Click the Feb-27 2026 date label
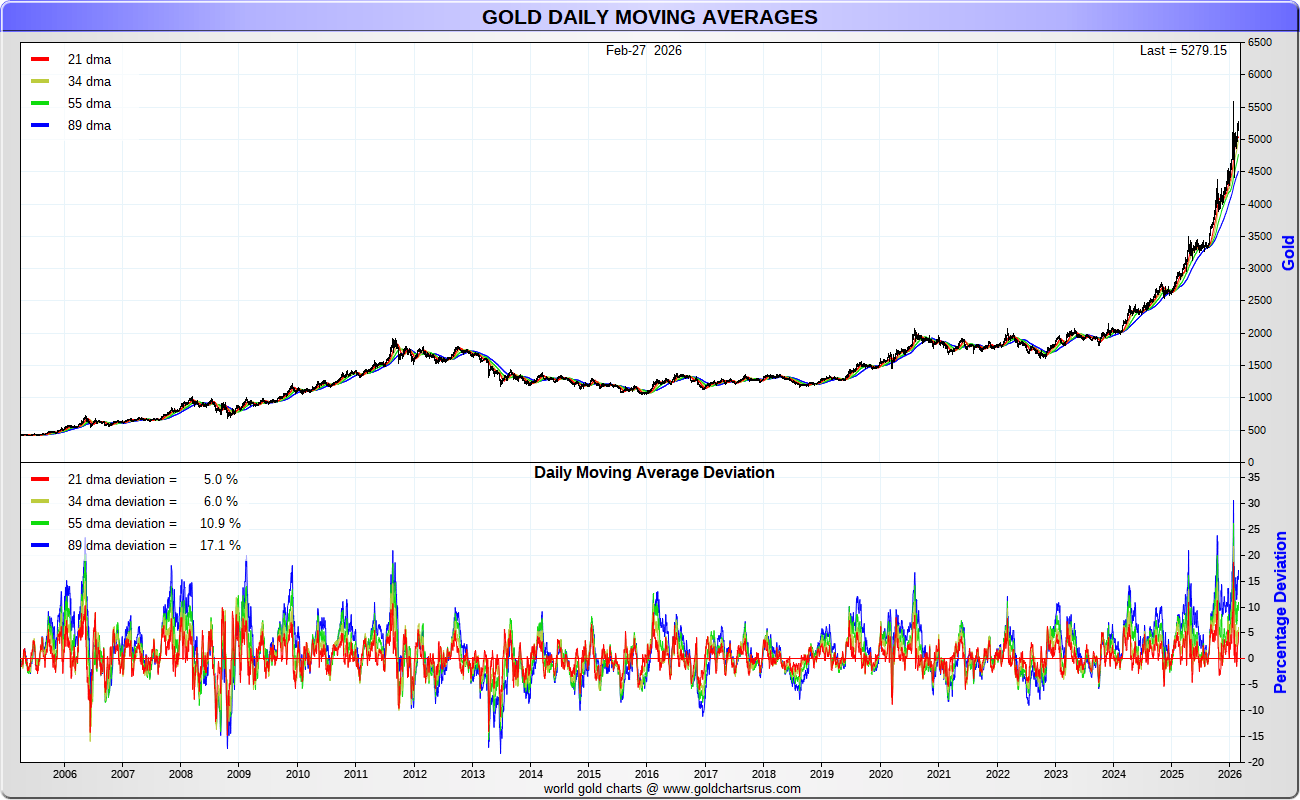Image resolution: width=1300 pixels, height=800 pixels. [644, 50]
